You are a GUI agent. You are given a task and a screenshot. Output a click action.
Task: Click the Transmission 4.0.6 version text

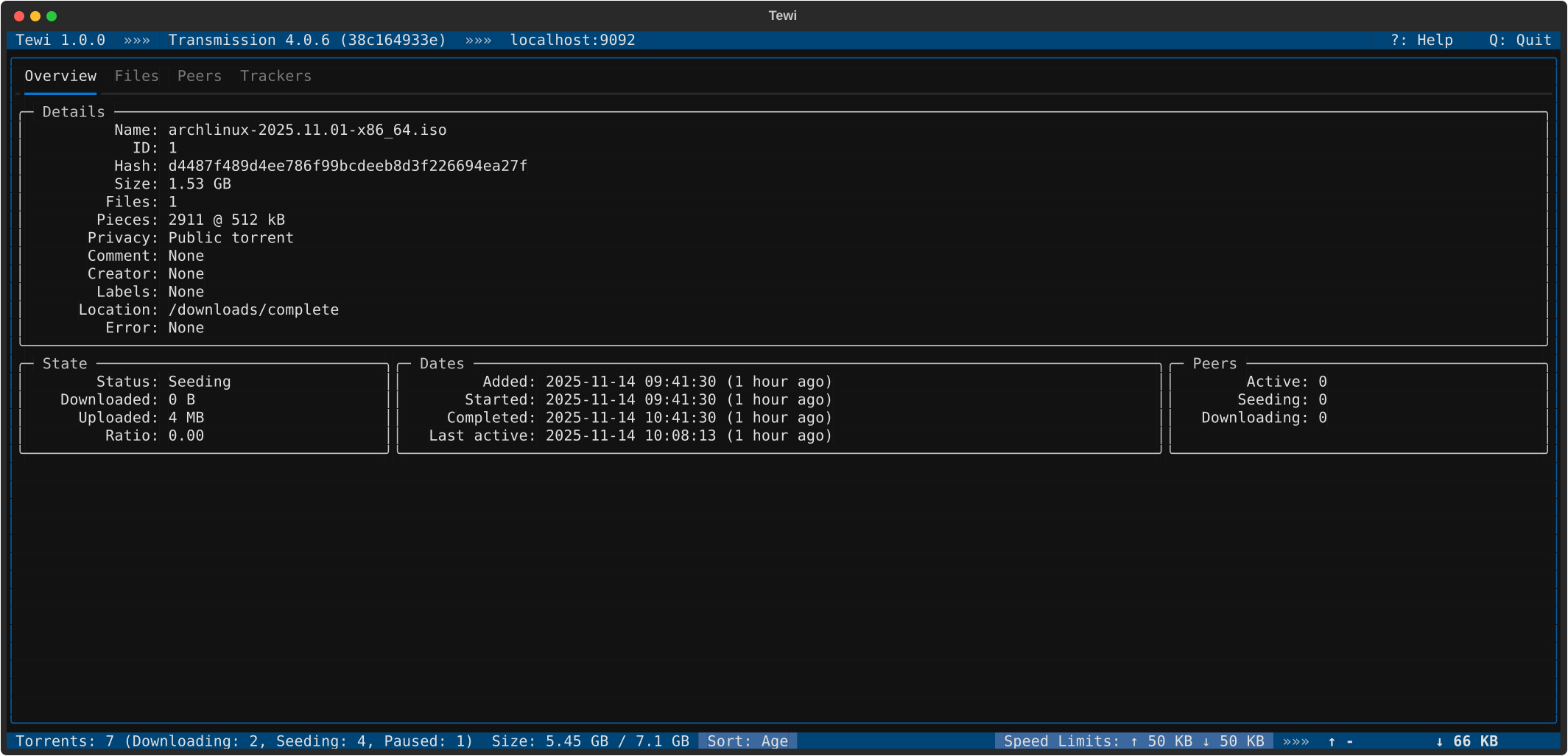pyautogui.click(x=307, y=40)
